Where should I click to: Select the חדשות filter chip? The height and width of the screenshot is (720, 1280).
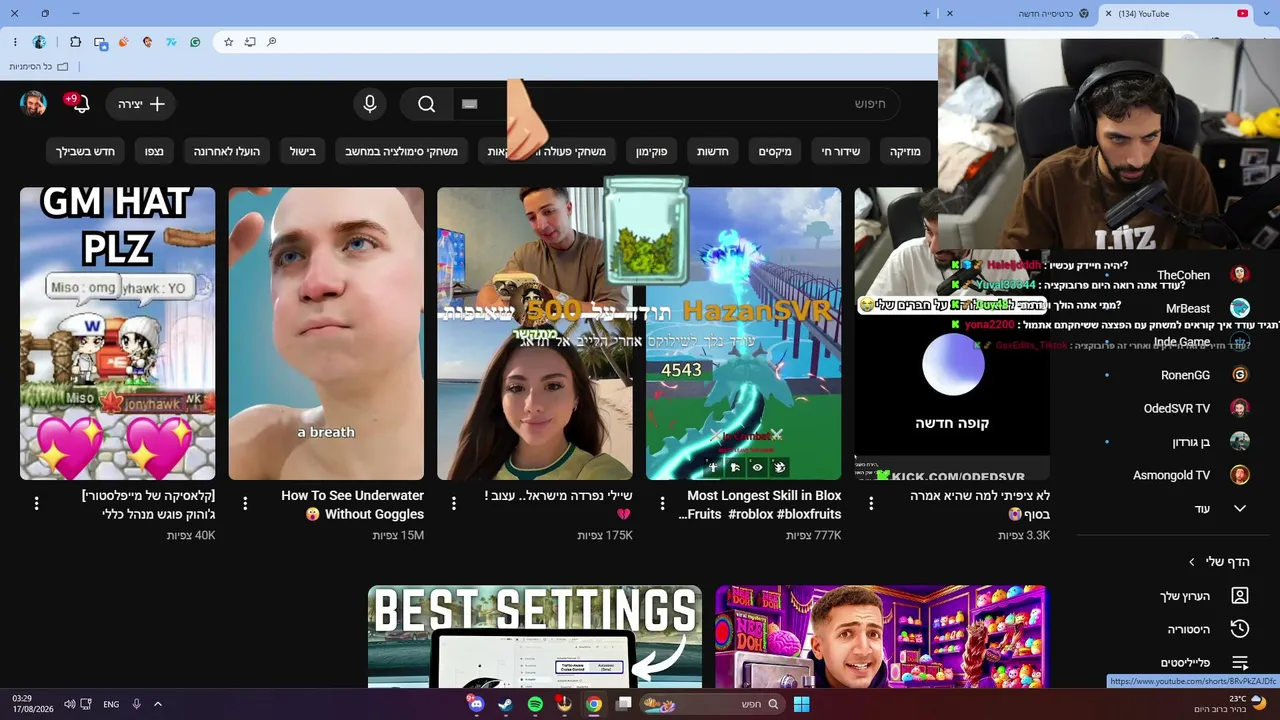713,152
